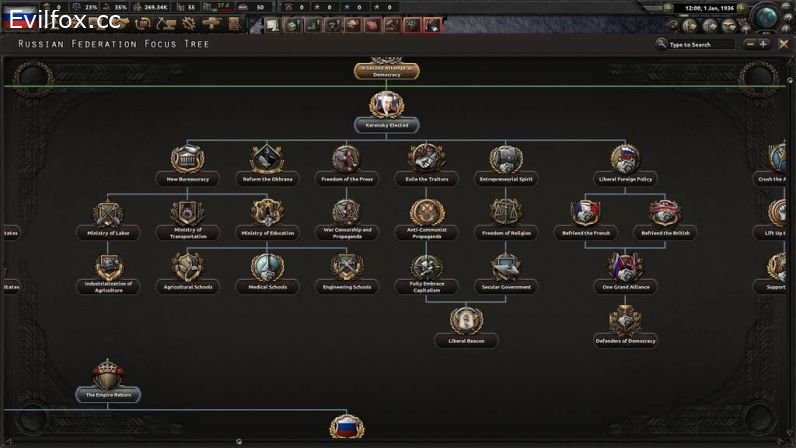Close the focus tree with X button
This screenshot has width=796, height=448.
[x=784, y=44]
